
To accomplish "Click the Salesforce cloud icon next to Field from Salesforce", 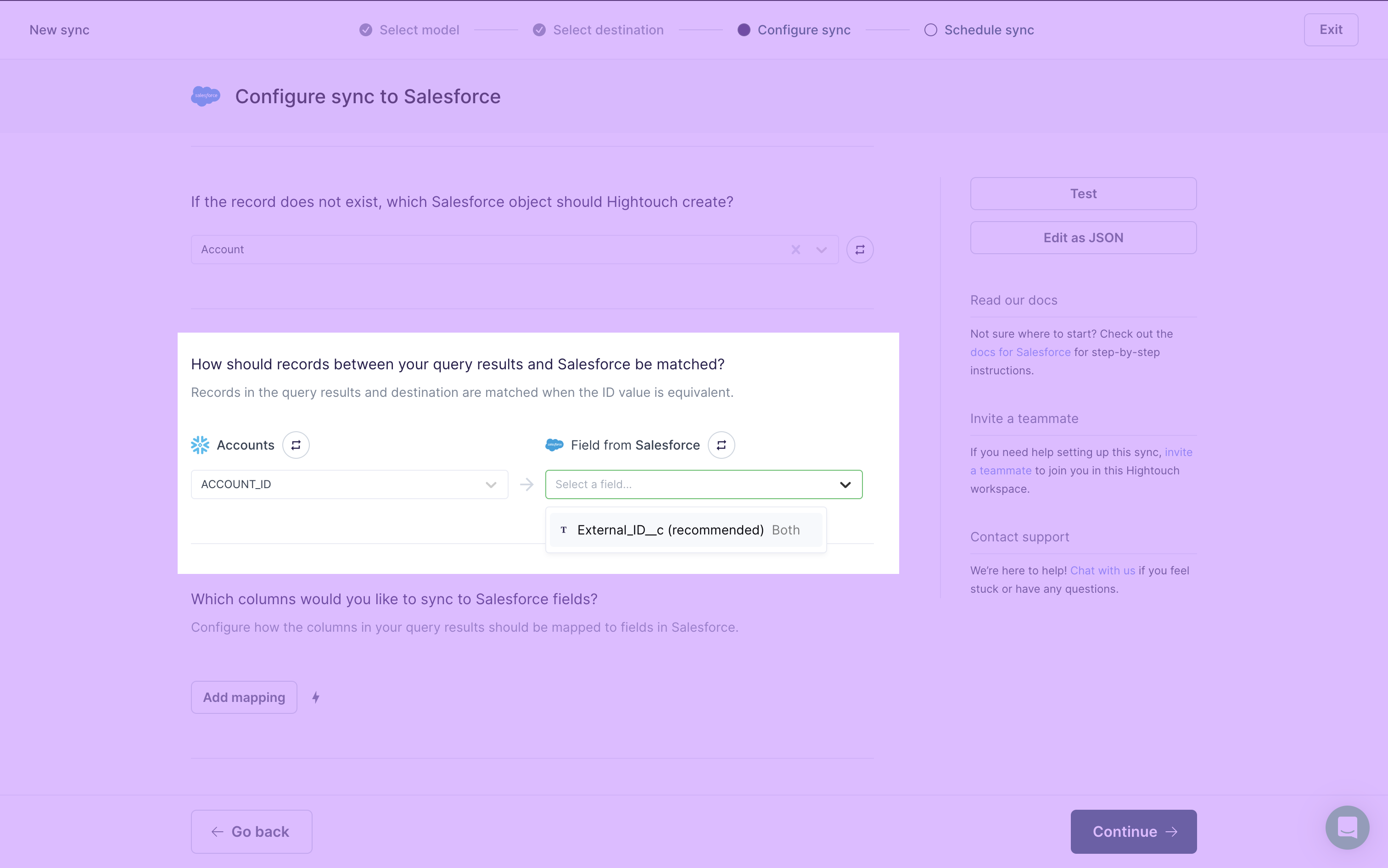I will click(554, 445).
